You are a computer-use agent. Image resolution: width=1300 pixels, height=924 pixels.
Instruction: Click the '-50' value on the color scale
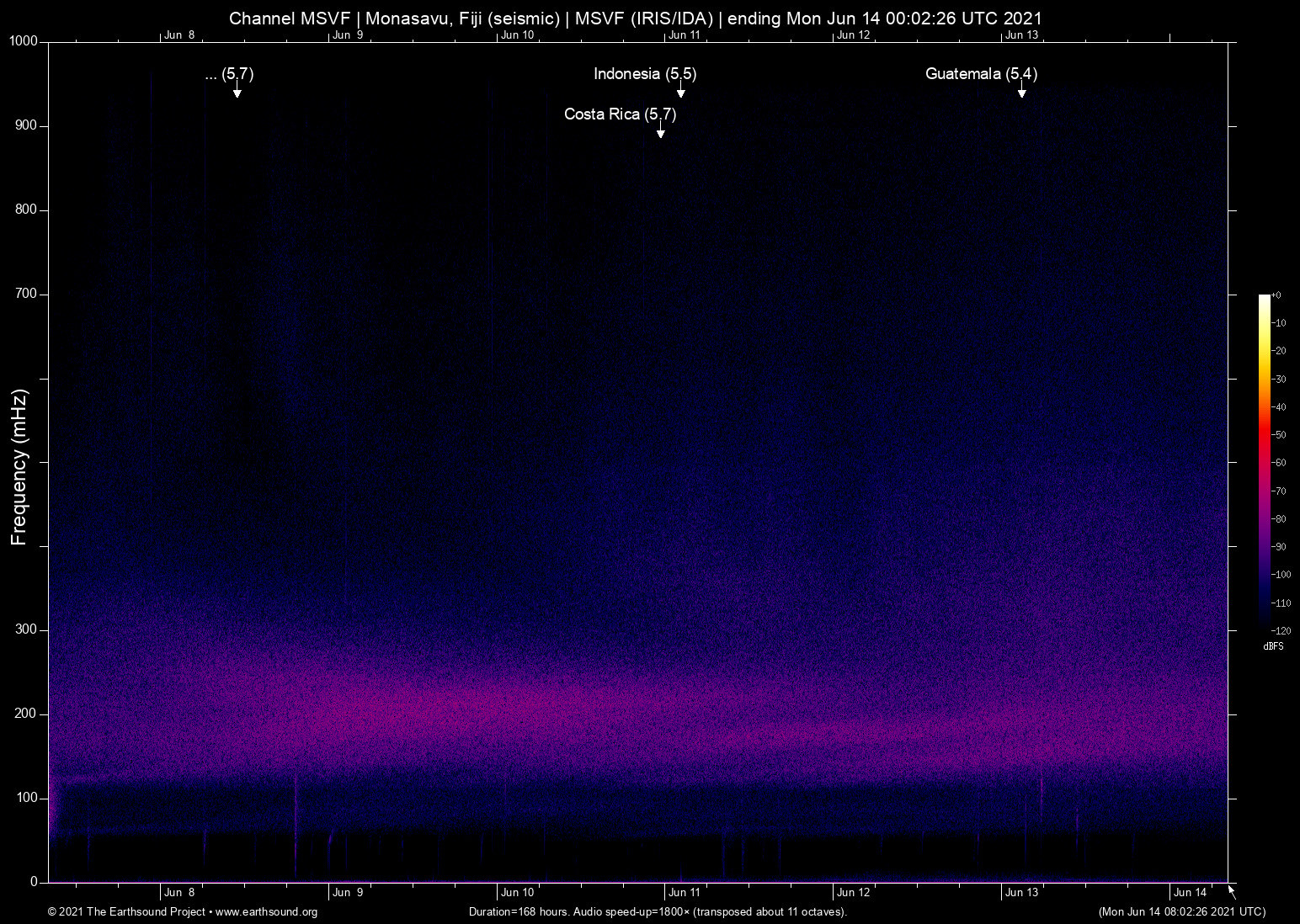(1279, 435)
